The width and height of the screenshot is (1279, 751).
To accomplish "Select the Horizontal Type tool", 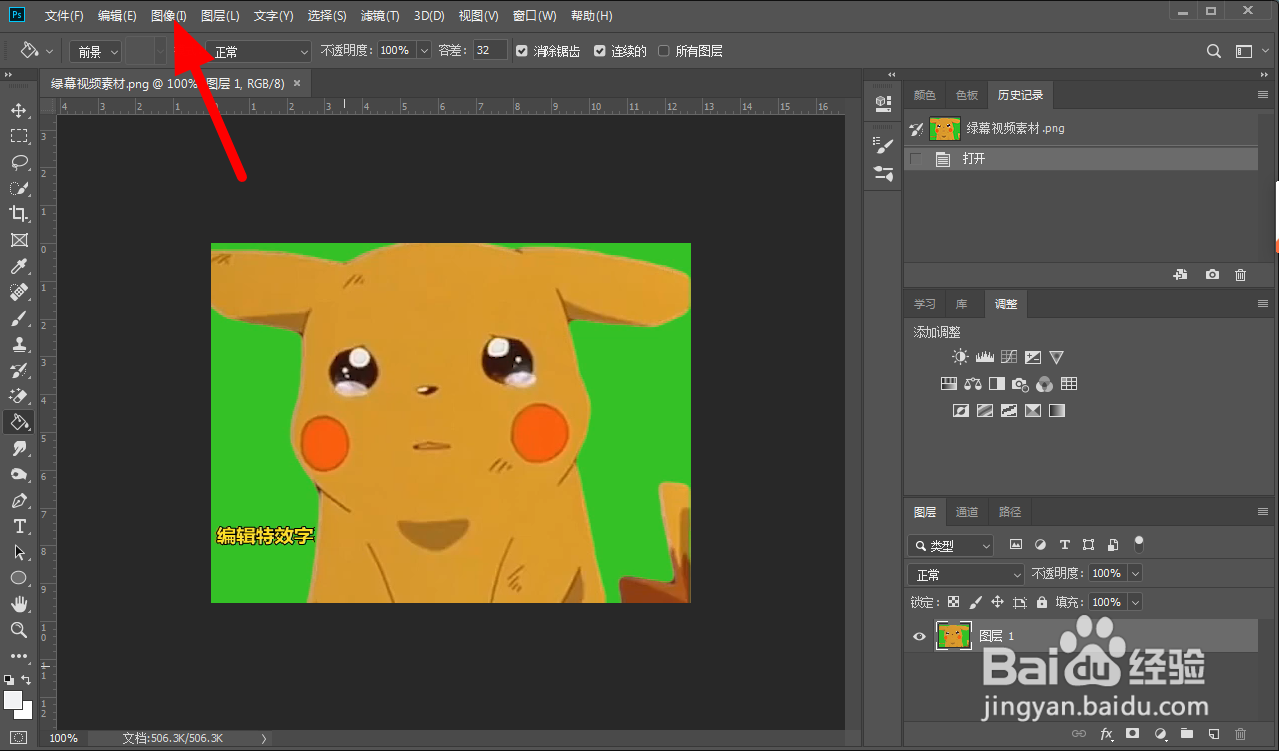I will click(x=19, y=526).
